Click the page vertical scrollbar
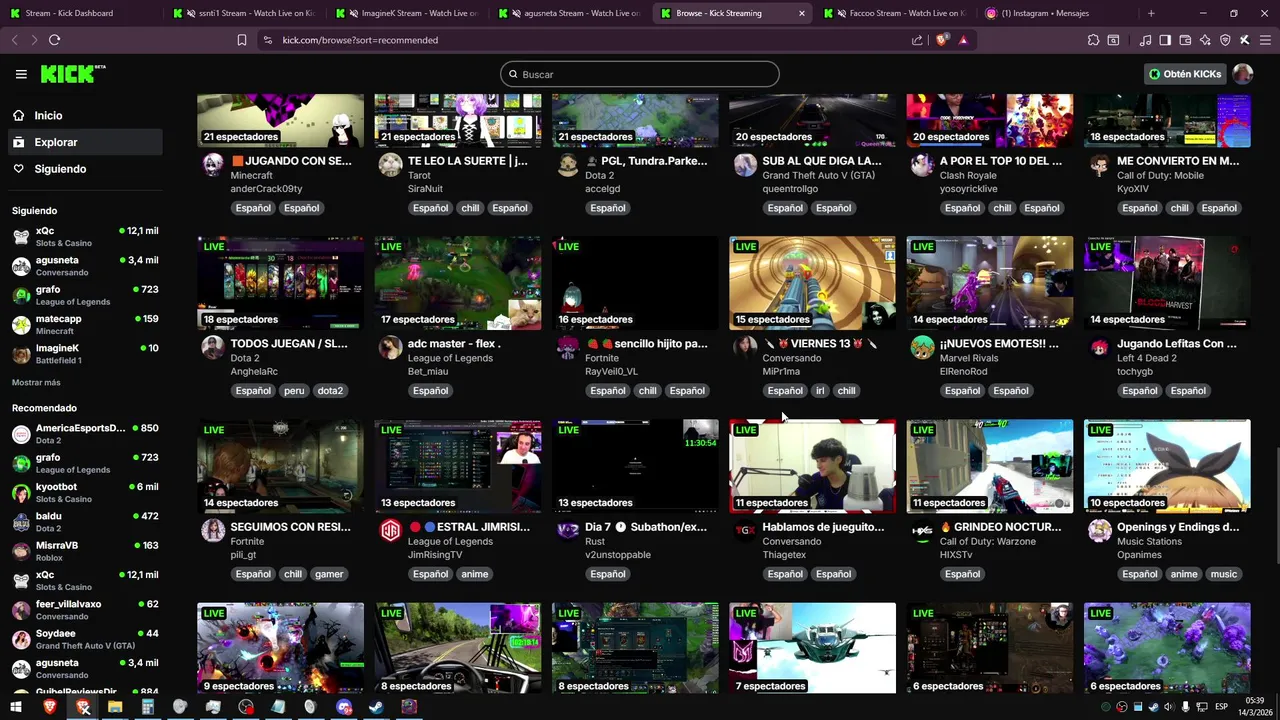Viewport: 1280px width, 720px height. (1276, 505)
